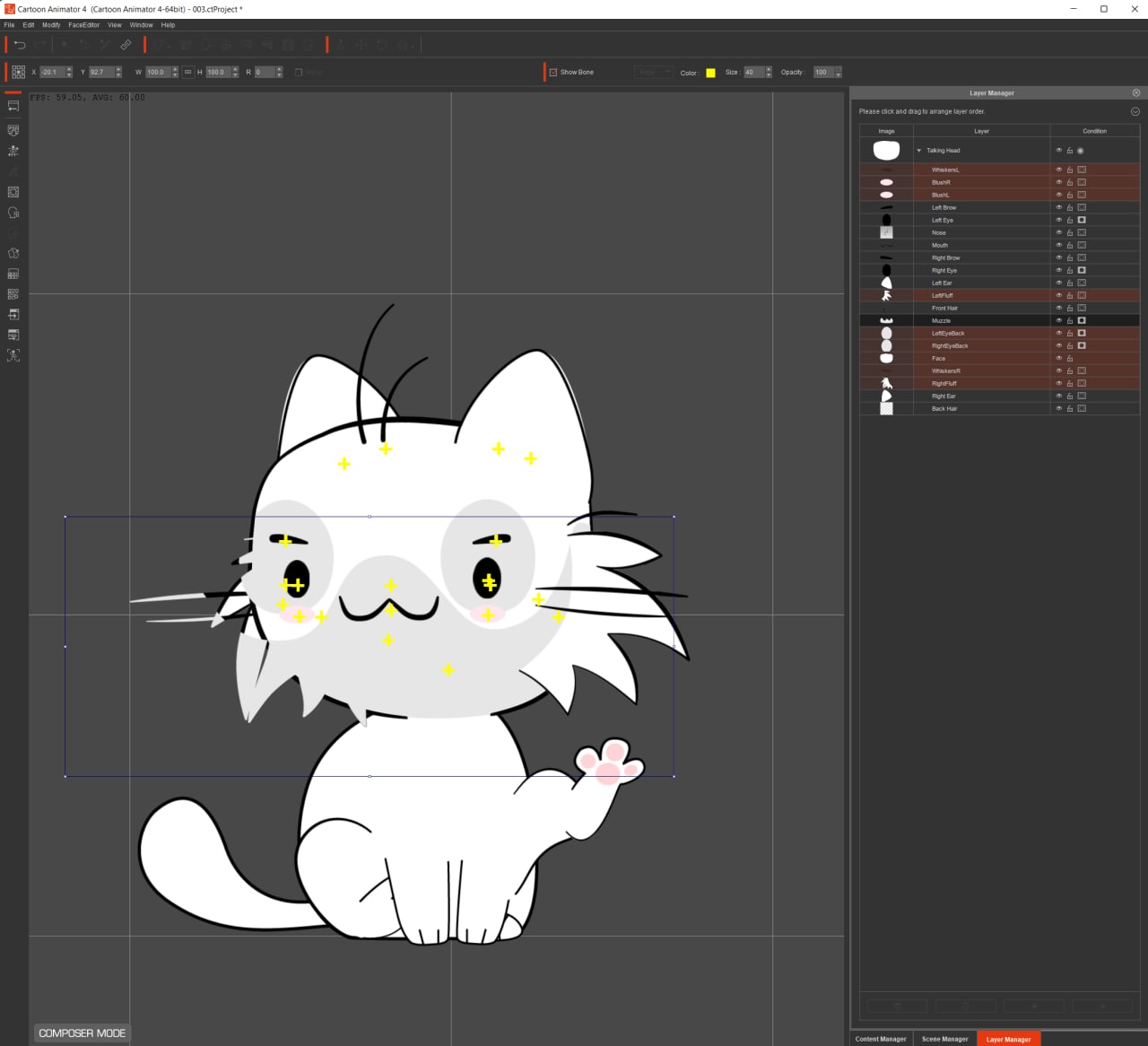Increase the X position with up stepper arrow
The height and width of the screenshot is (1046, 1148).
click(69, 69)
